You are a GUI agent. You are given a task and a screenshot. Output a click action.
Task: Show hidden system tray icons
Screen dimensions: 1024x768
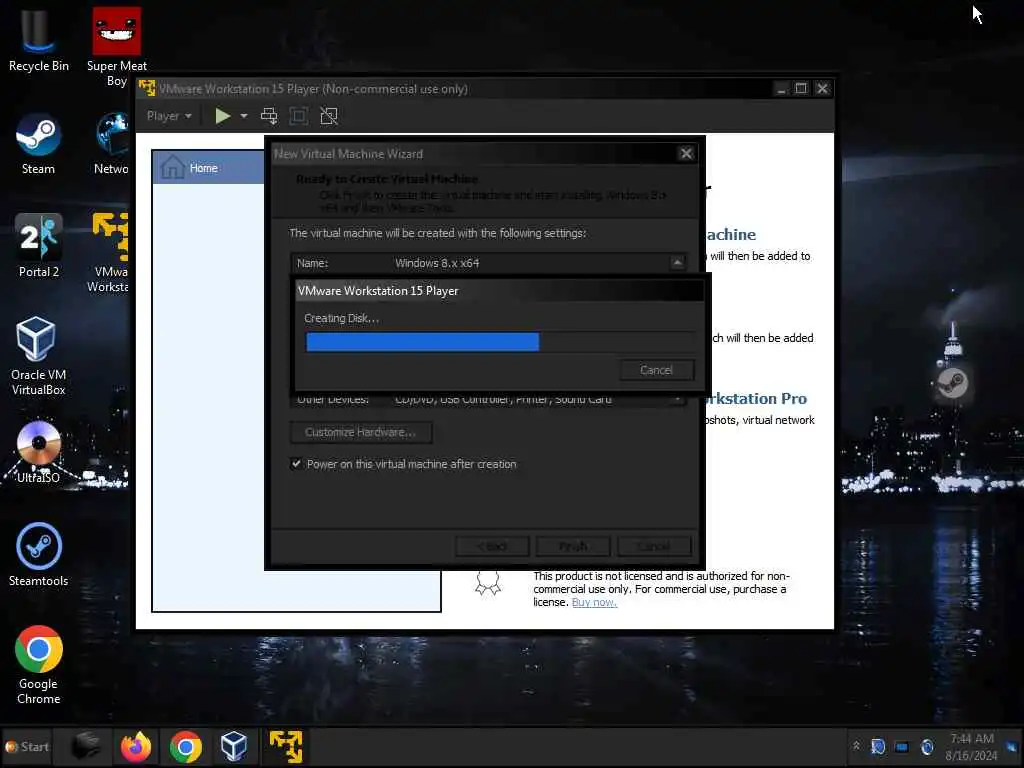856,746
